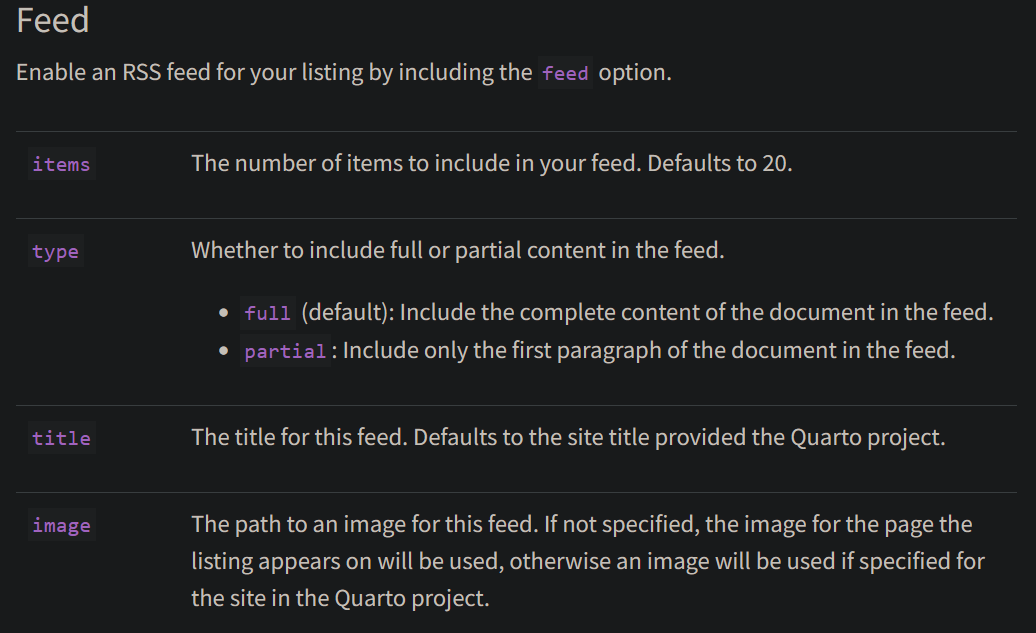
Task: Click the bullet describing complete content of the document
Action: coord(618,312)
